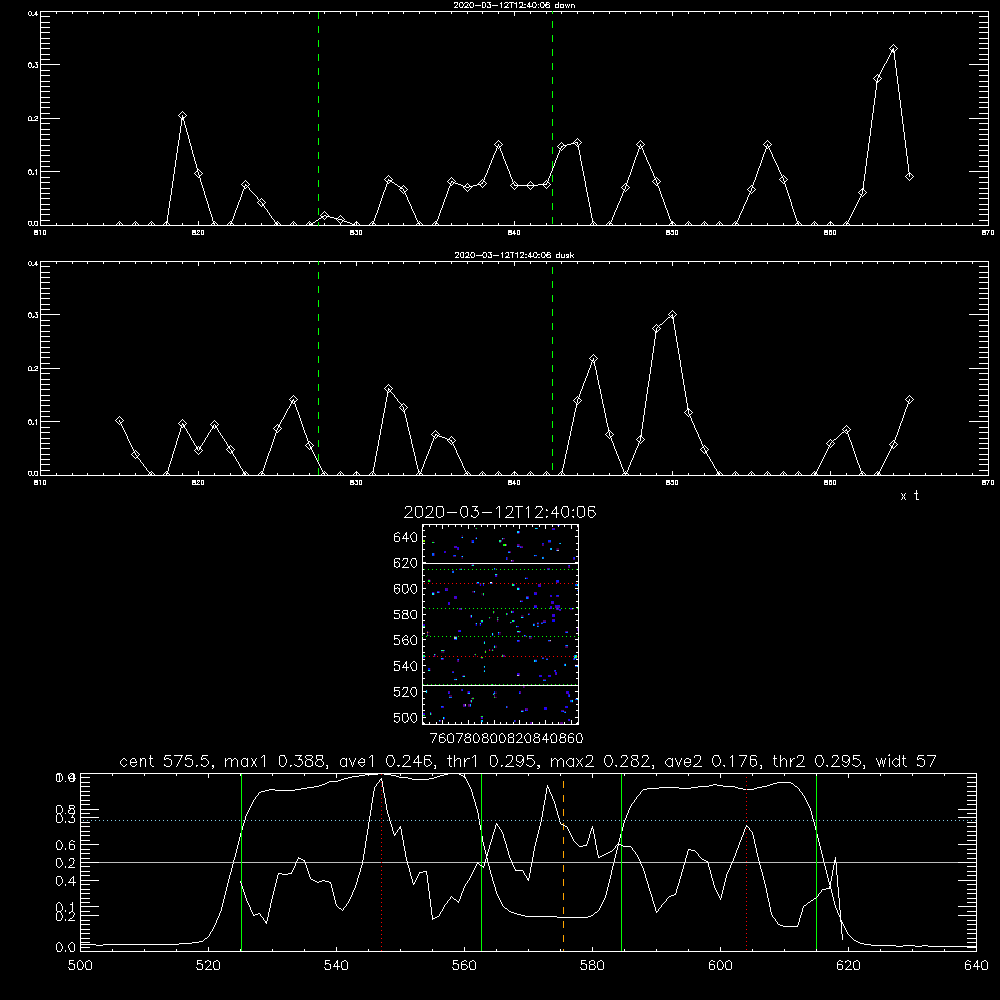
Task: Select the dawn plot peak marker near 819
Action: click(182, 115)
